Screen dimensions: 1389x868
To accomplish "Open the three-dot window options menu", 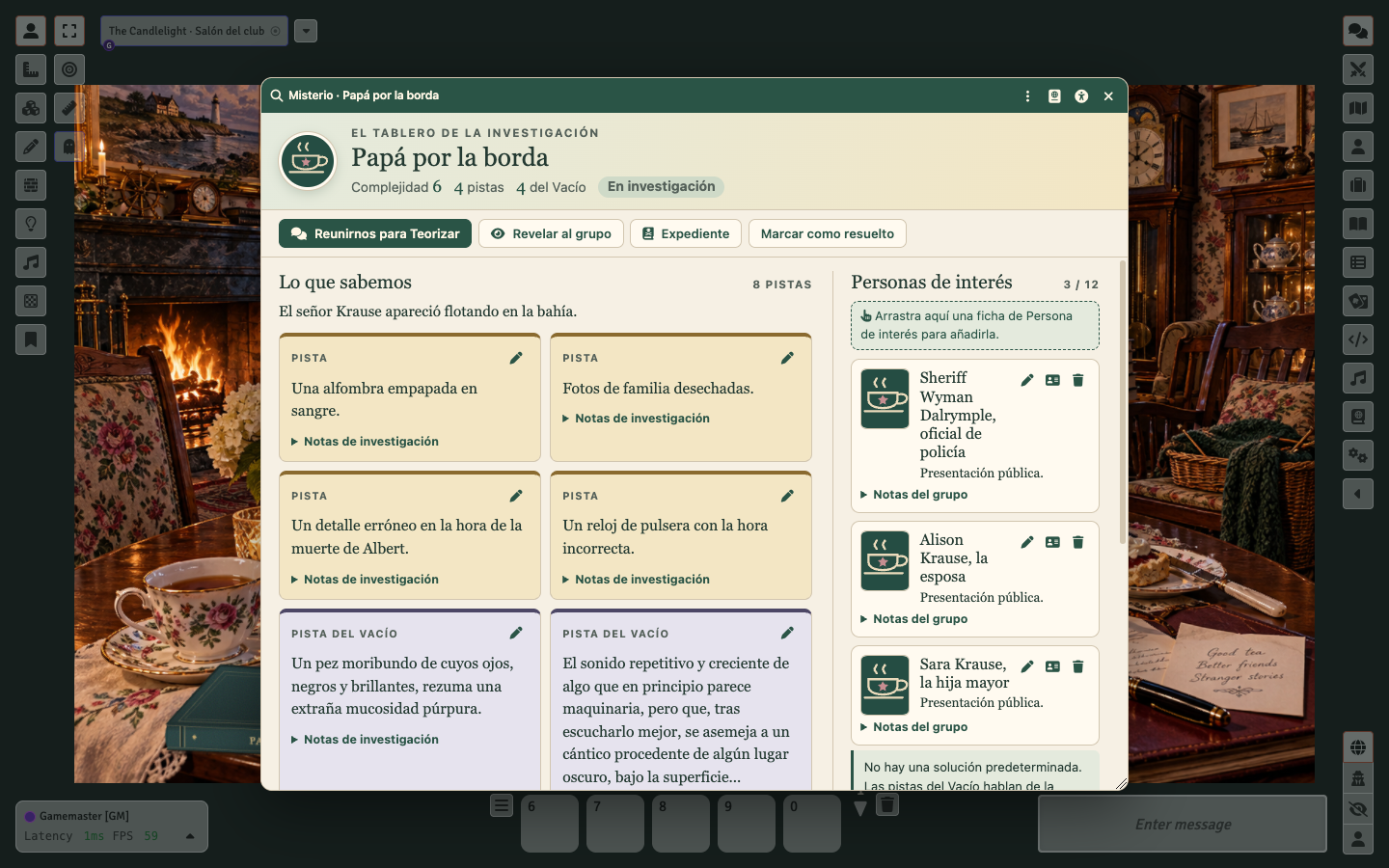I will pyautogui.click(x=1027, y=95).
